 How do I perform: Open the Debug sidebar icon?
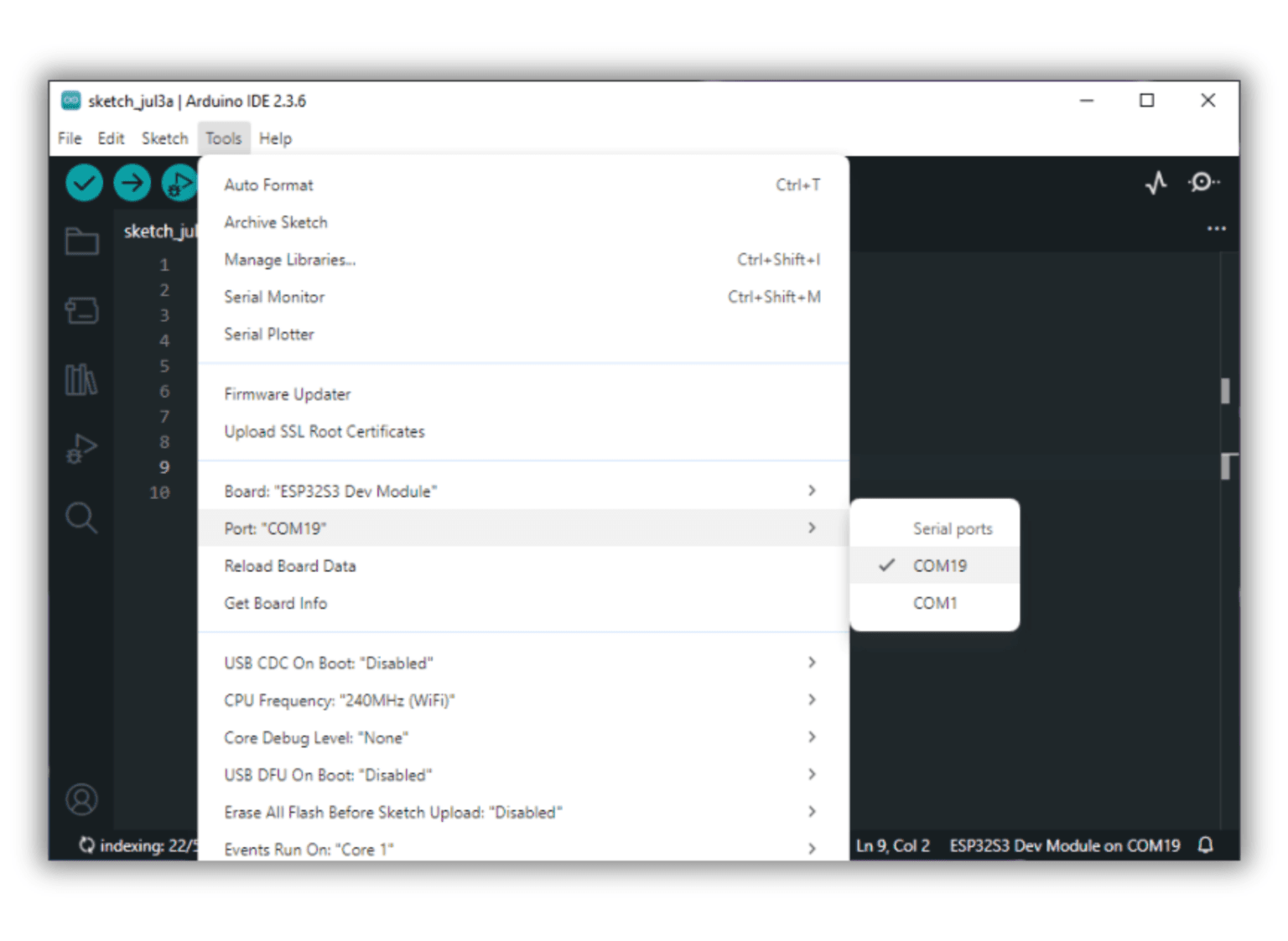[x=81, y=449]
